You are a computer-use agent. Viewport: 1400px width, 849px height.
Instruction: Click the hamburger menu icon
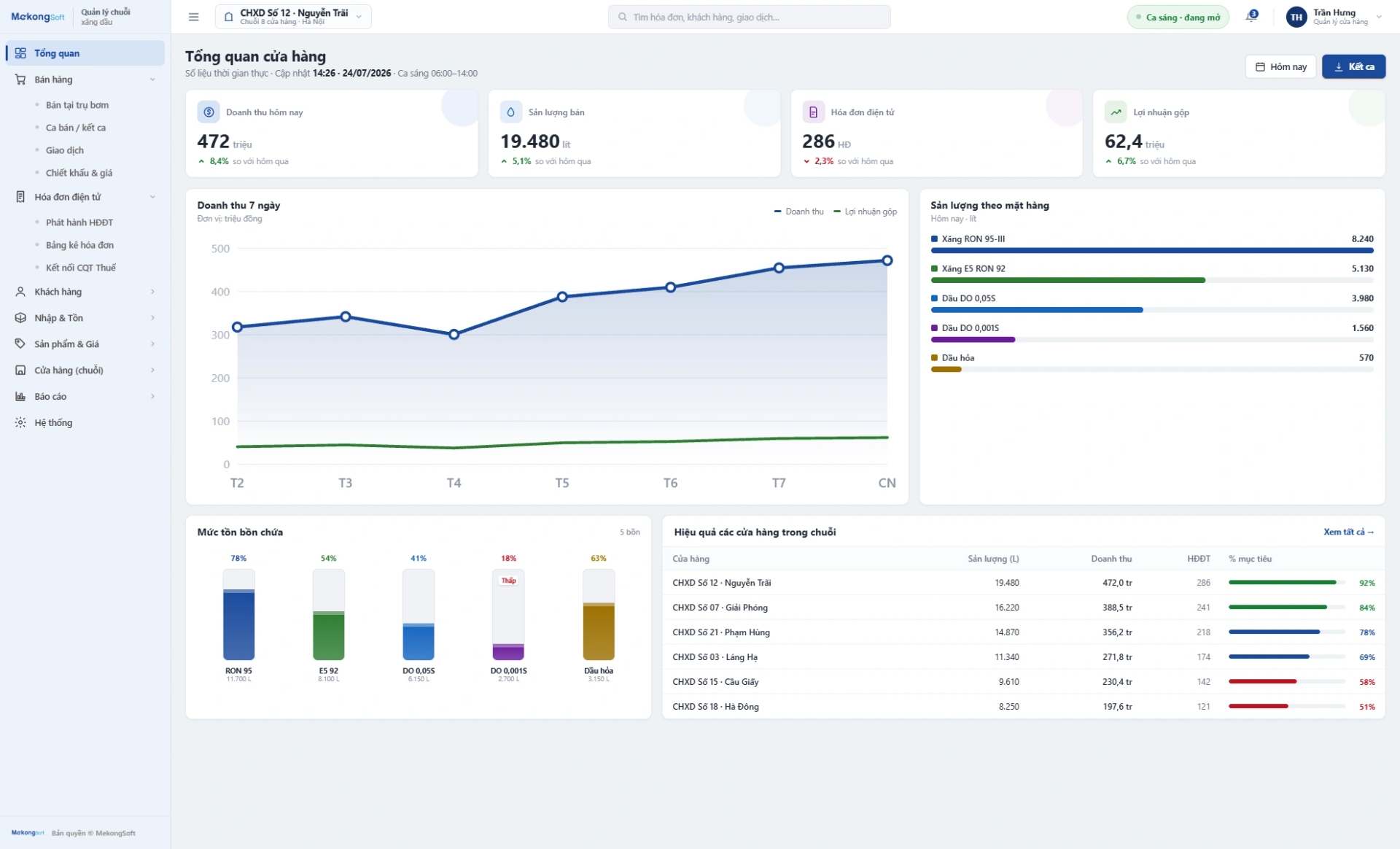coord(193,17)
